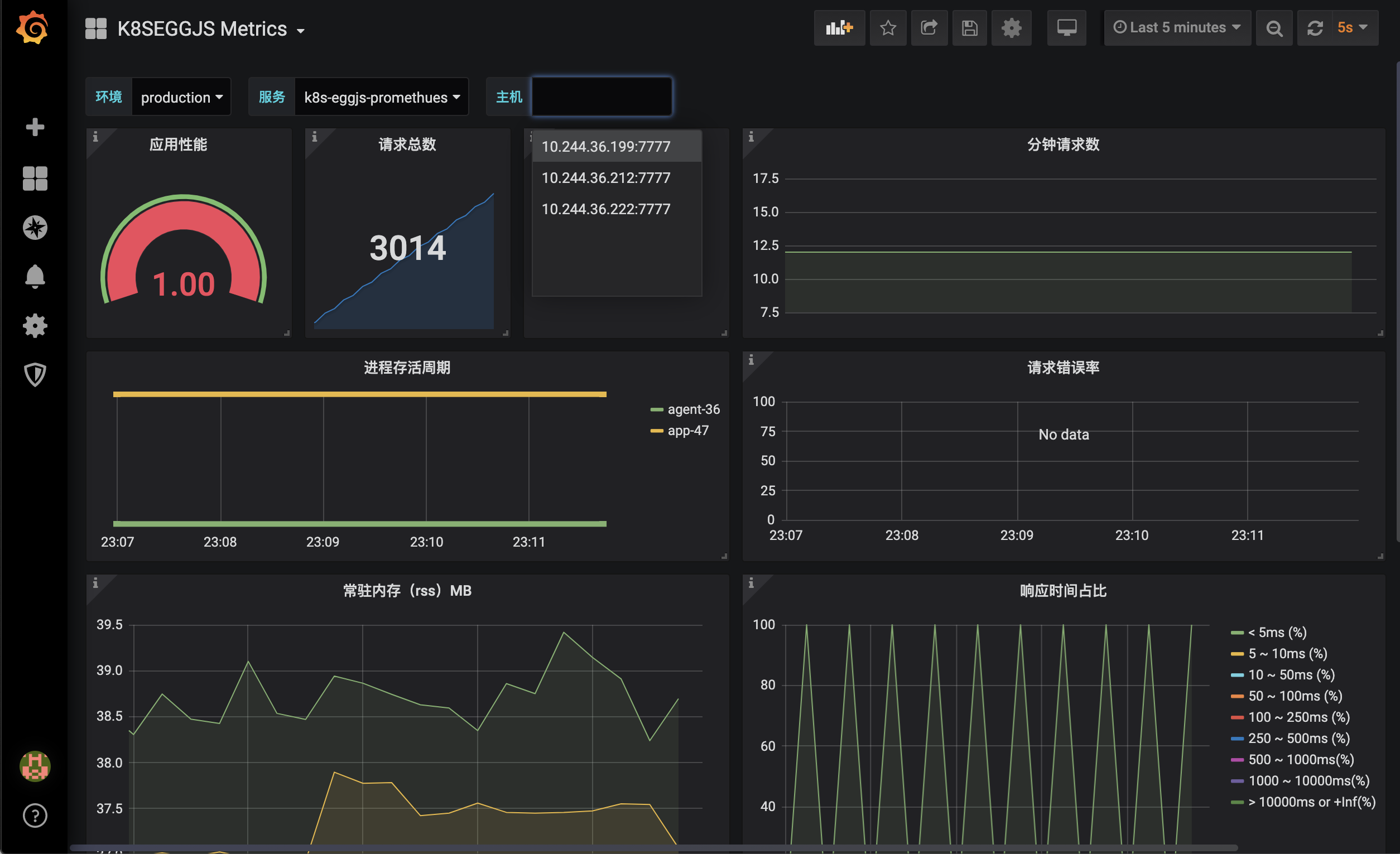The height and width of the screenshot is (854, 1400).
Task: Open the Explore compass icon in sidebar
Action: (35, 228)
